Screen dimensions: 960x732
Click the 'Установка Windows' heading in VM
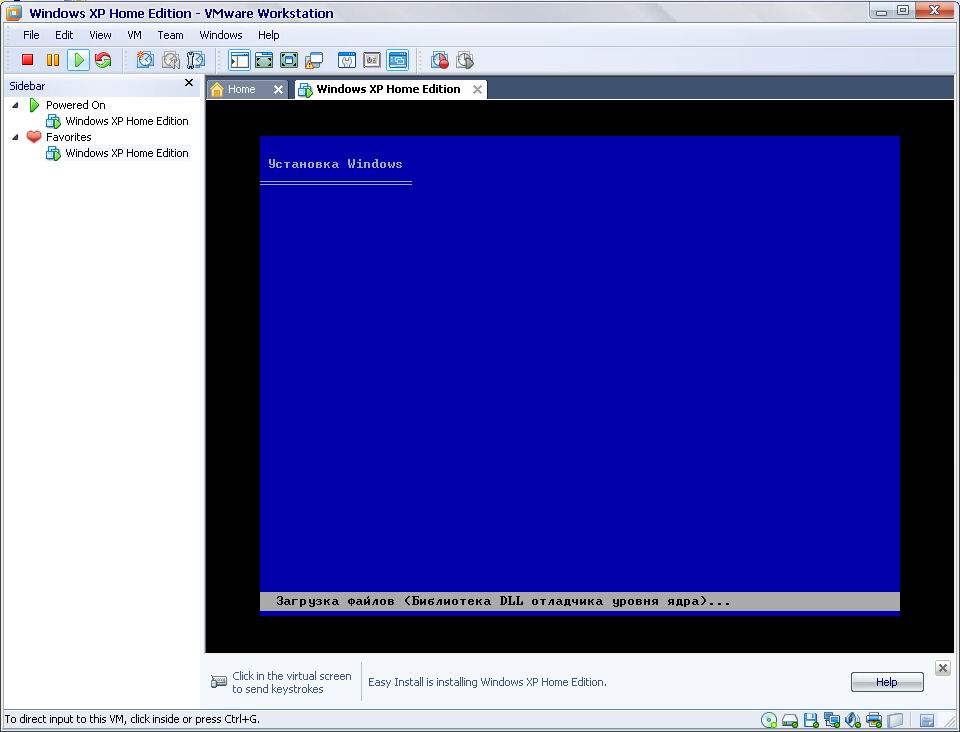[x=336, y=164]
